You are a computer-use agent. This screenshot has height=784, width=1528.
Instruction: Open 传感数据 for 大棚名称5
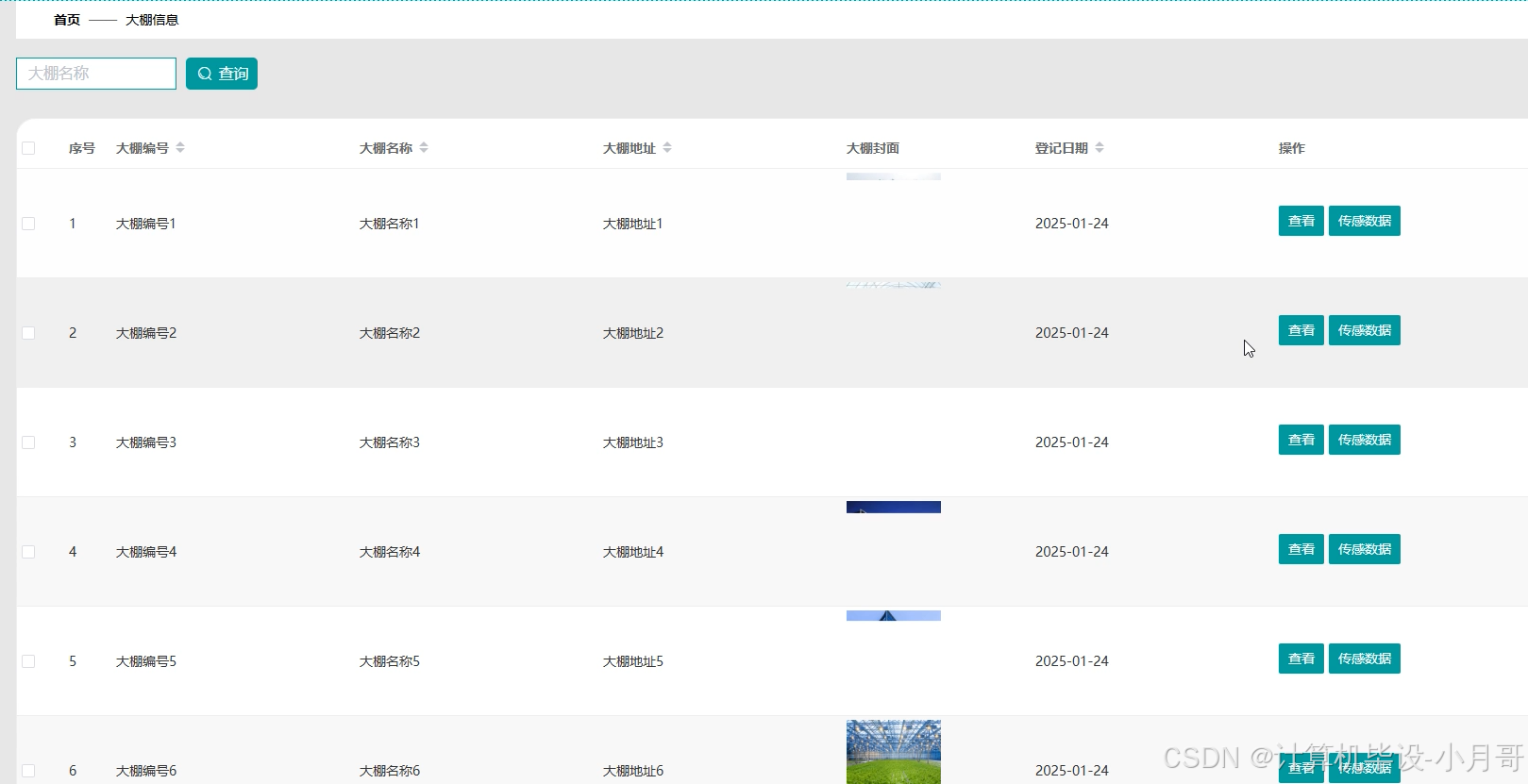pos(1365,659)
